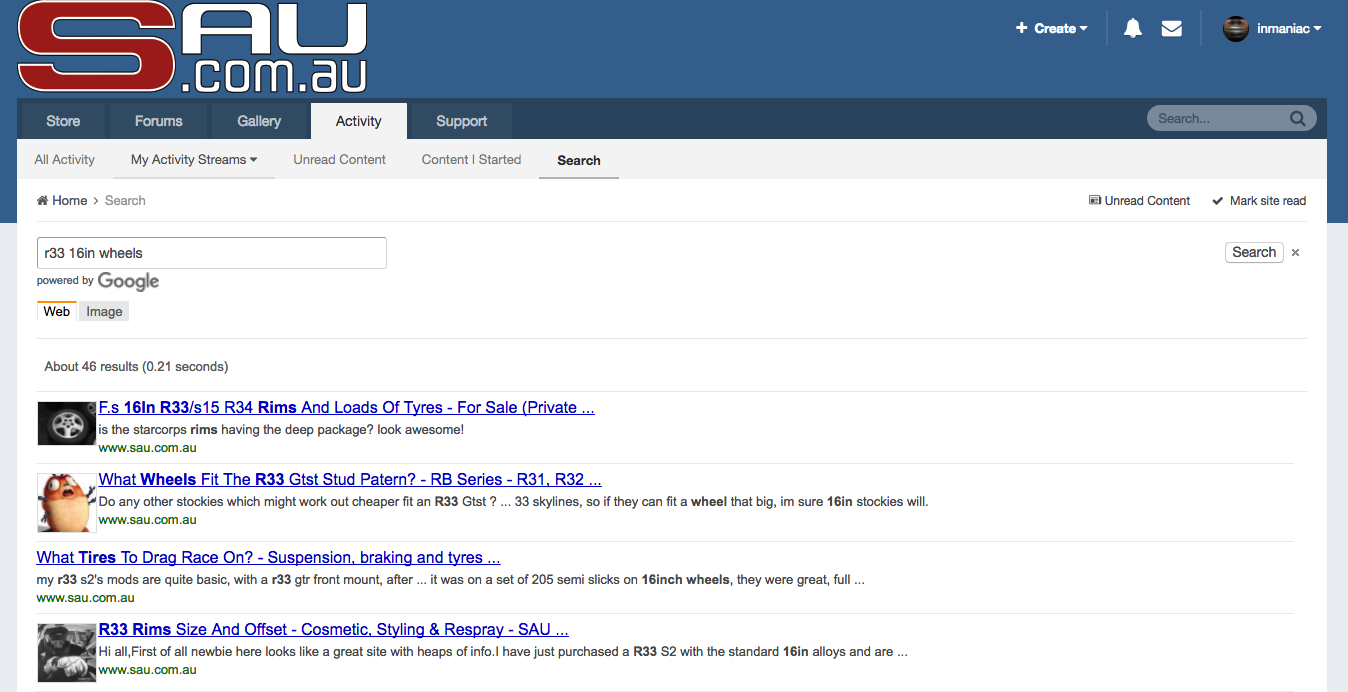The image size is (1348, 692).
Task: Clear the Google search with the x icon
Action: click(x=1295, y=253)
